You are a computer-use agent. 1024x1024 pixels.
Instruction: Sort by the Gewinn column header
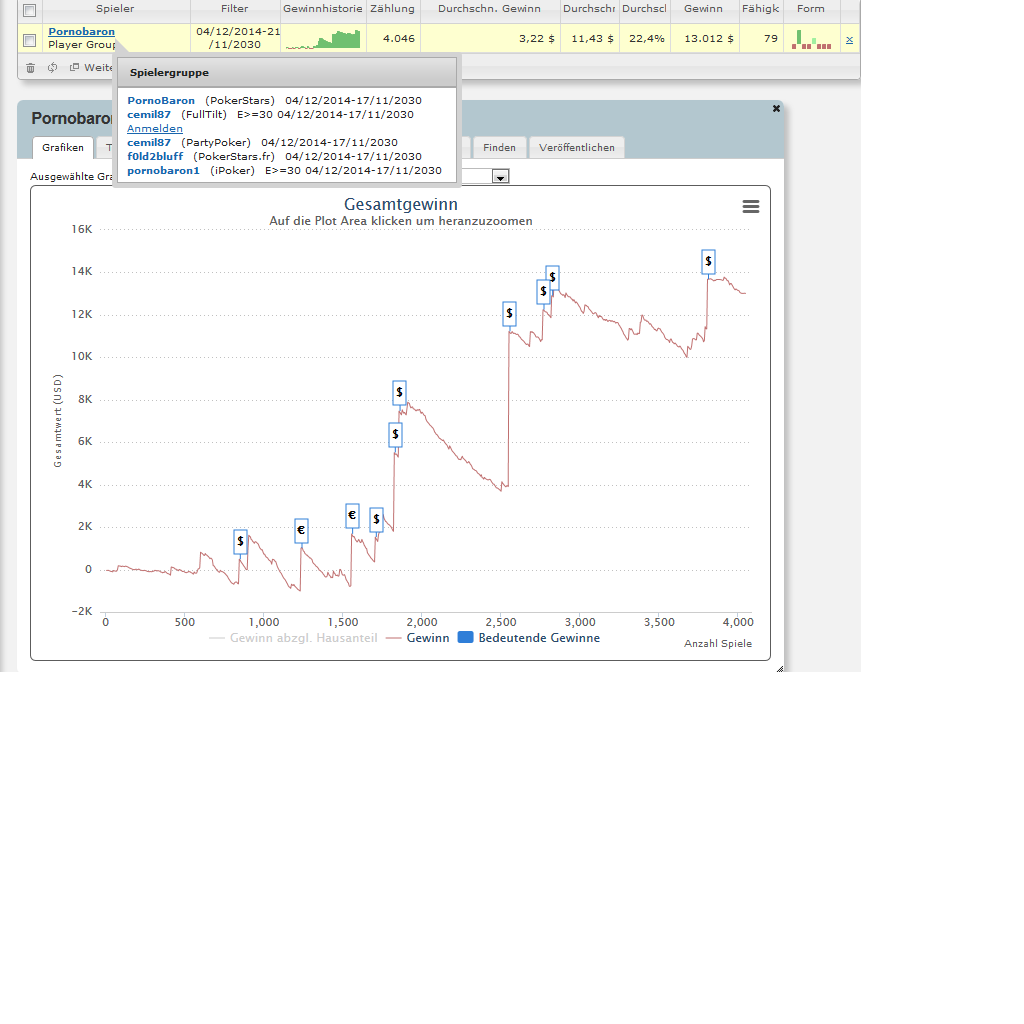tap(703, 9)
